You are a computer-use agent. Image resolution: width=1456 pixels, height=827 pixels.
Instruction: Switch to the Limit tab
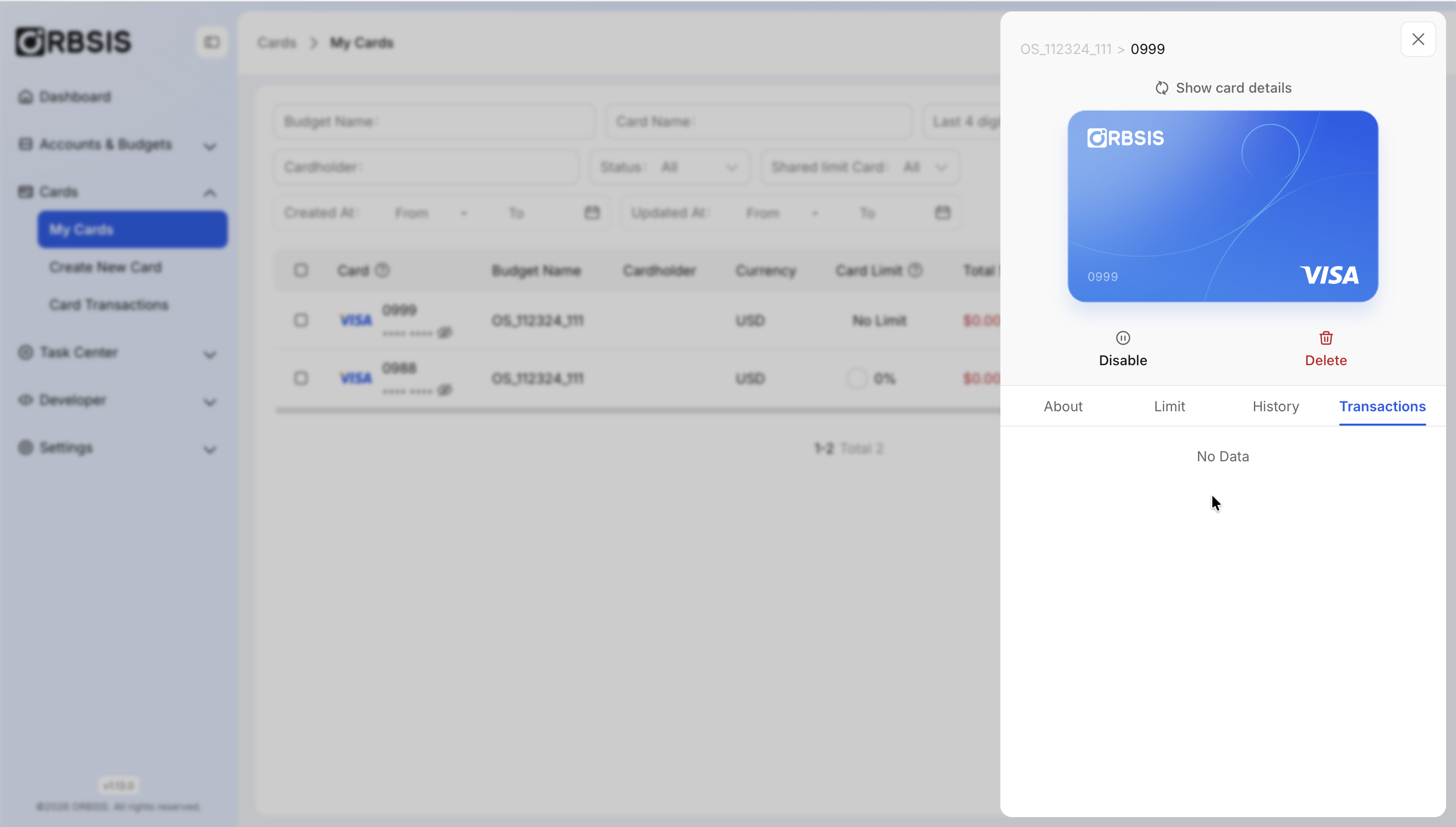click(x=1169, y=406)
